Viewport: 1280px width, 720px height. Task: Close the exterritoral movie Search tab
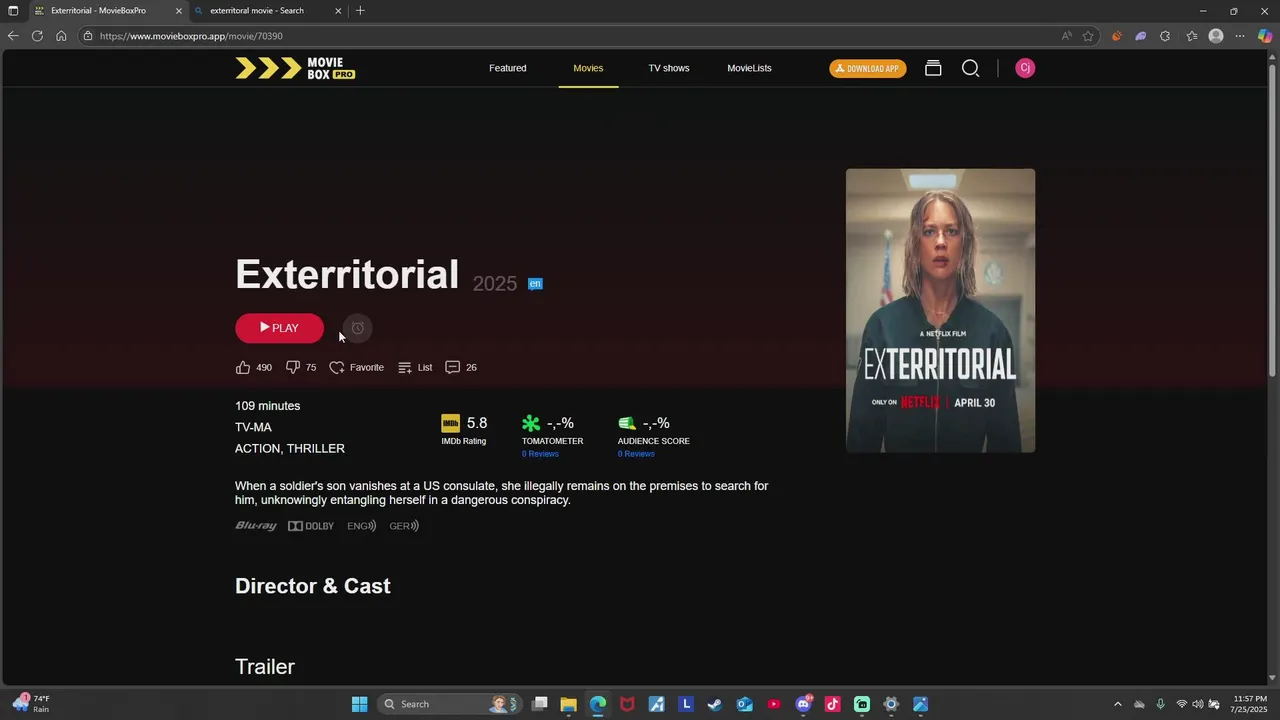338,11
